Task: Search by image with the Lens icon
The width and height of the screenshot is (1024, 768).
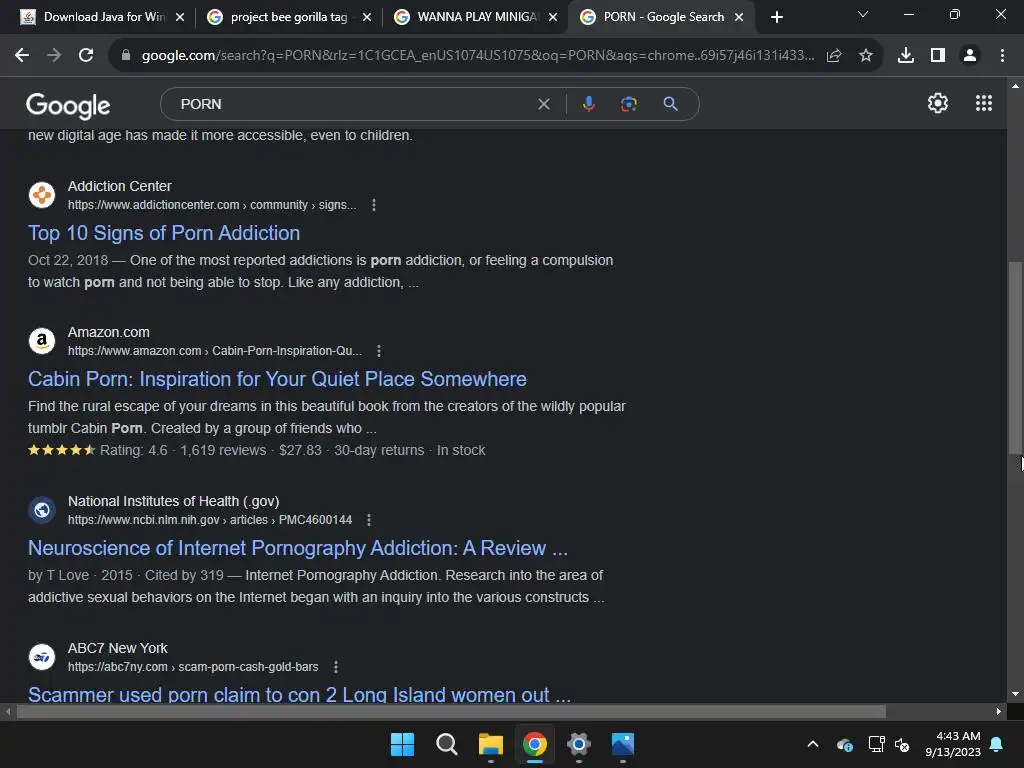Action: click(x=629, y=104)
